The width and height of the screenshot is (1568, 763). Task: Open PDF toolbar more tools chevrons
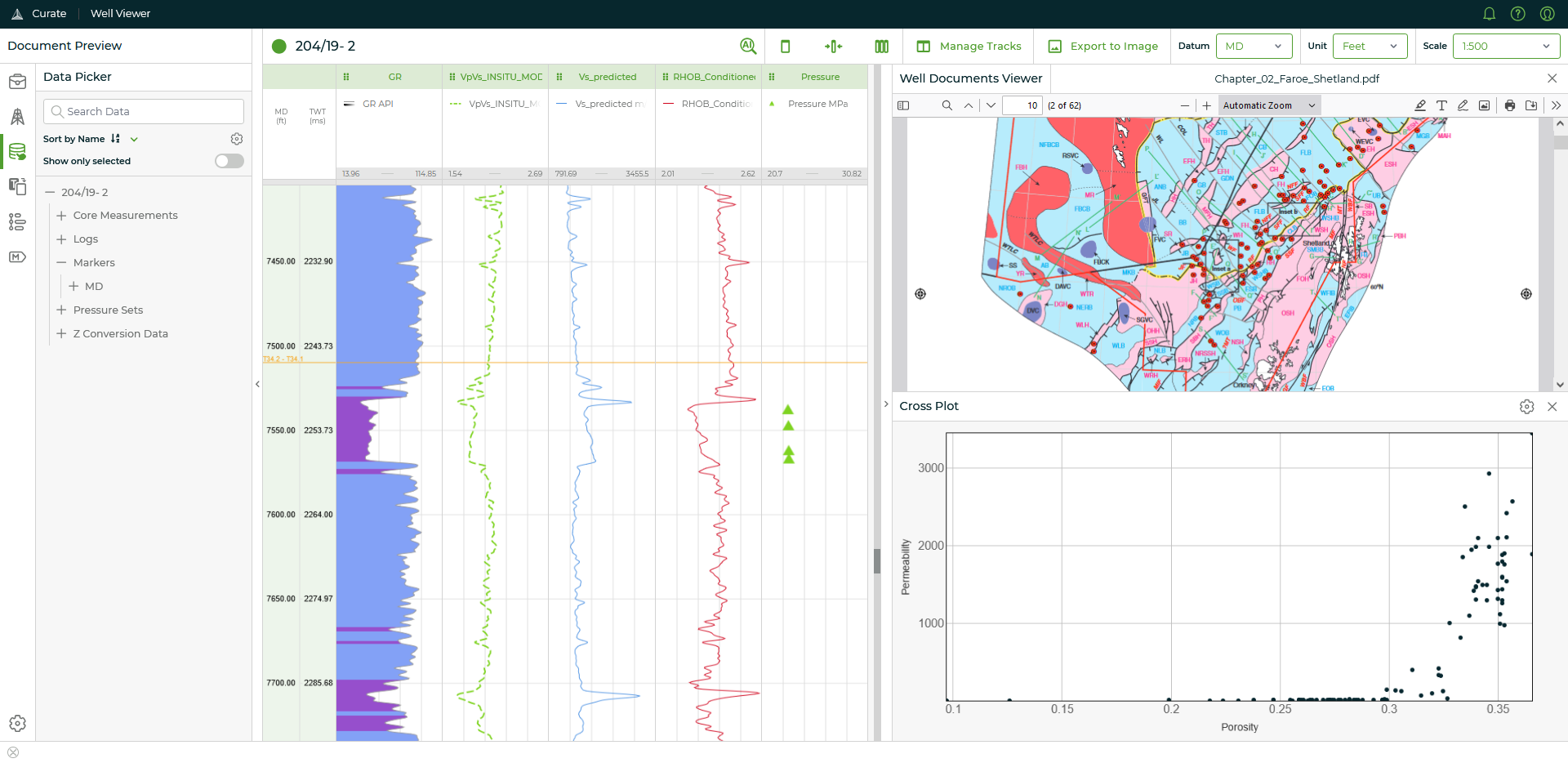pyautogui.click(x=1556, y=105)
